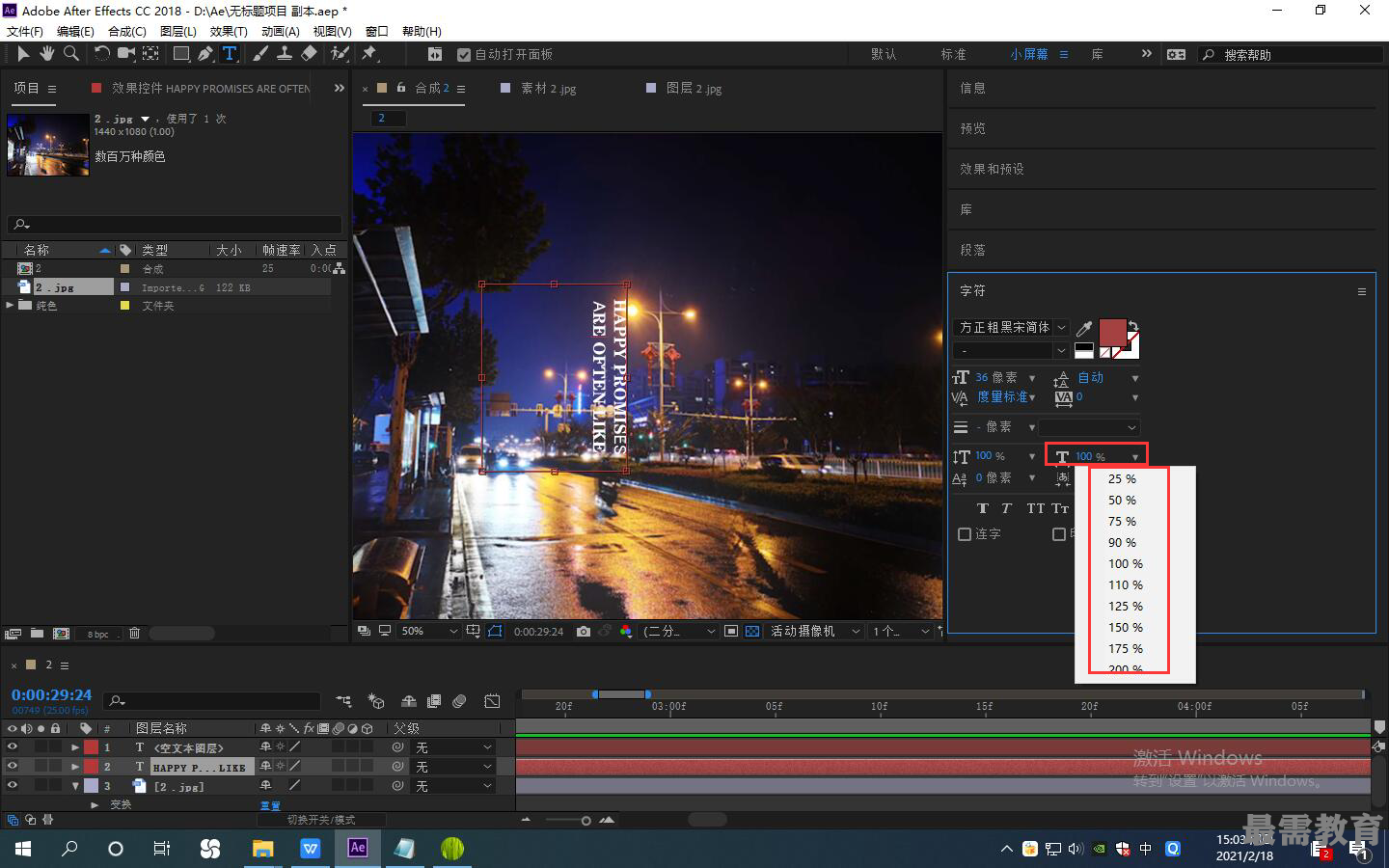Expand layer 2 HAPPY P...LIKE properties triangle

coord(75,767)
